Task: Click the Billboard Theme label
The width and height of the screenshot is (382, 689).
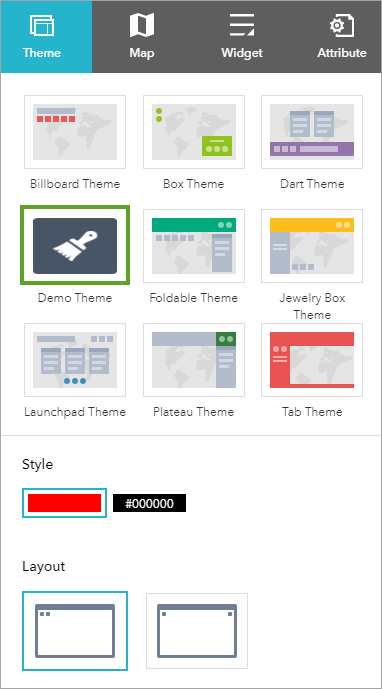Action: [x=75, y=184]
